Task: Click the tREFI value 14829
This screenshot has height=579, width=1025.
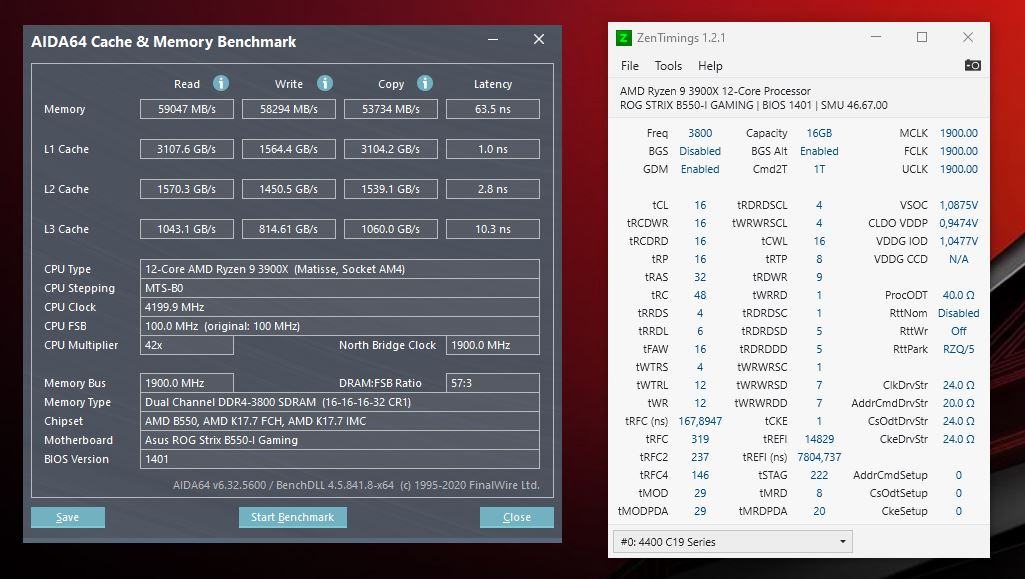Action: tap(819, 439)
